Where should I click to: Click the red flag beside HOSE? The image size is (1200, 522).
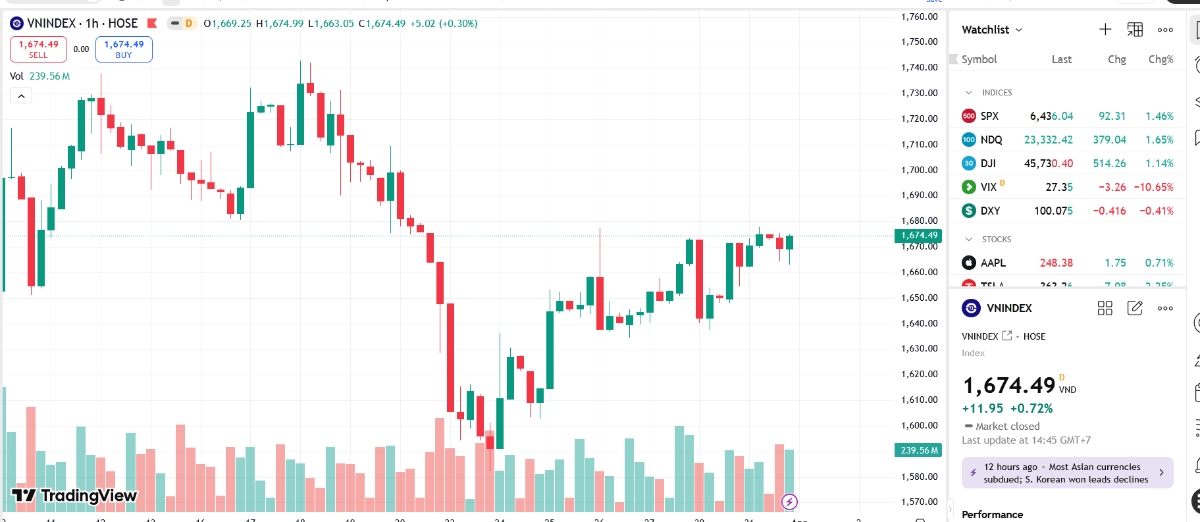click(x=151, y=22)
